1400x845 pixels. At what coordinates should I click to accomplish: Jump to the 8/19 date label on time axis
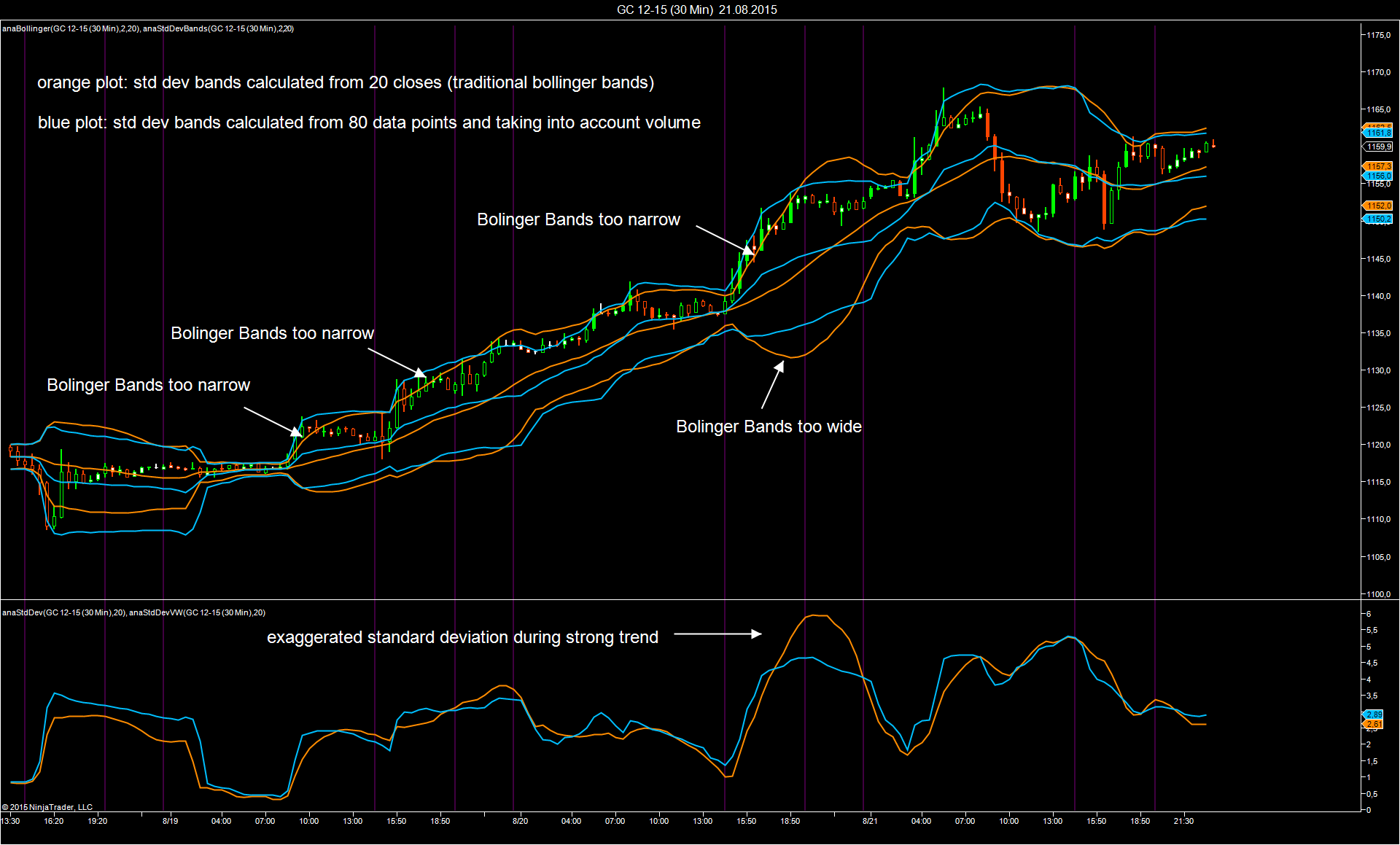171,821
